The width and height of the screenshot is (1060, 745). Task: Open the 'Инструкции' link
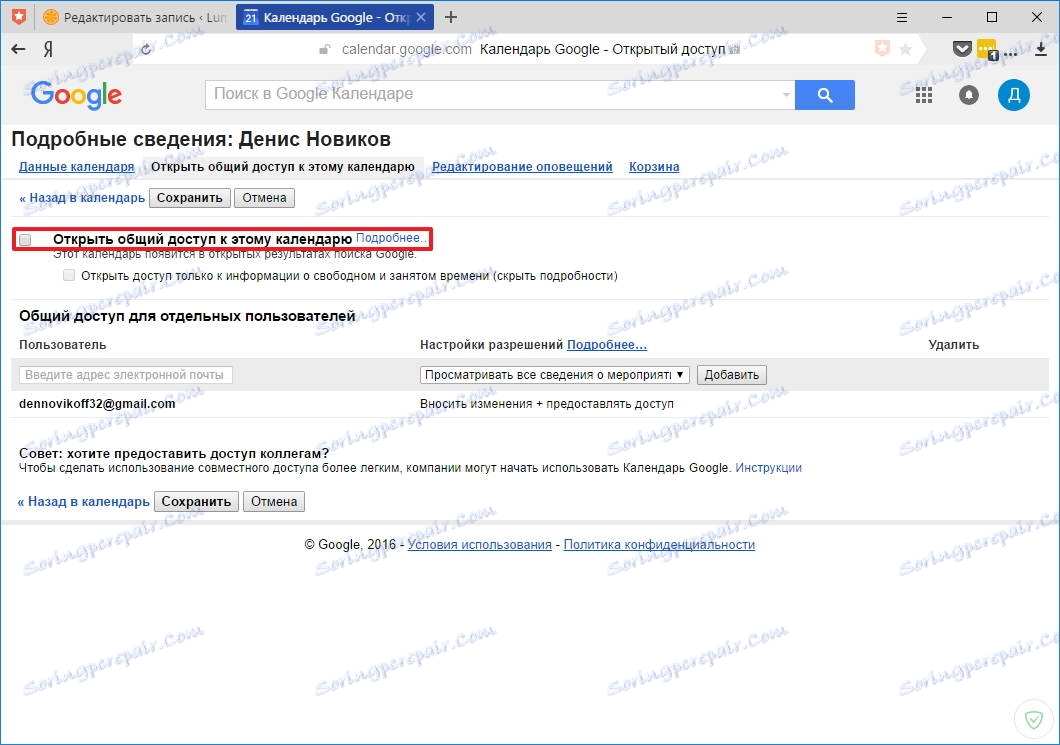click(768, 468)
